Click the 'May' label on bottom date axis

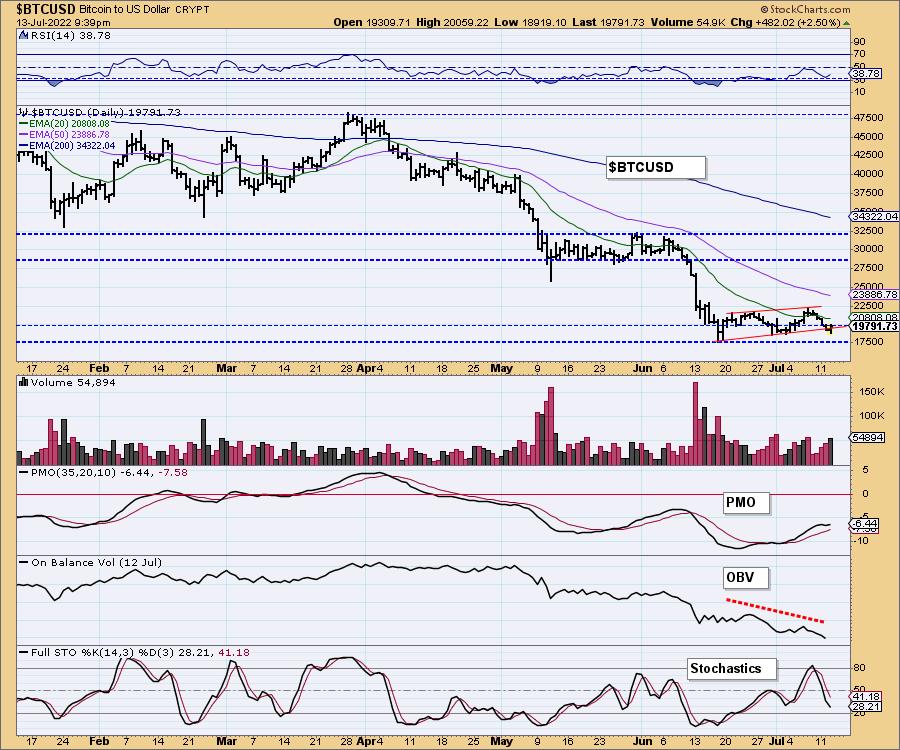(x=502, y=741)
